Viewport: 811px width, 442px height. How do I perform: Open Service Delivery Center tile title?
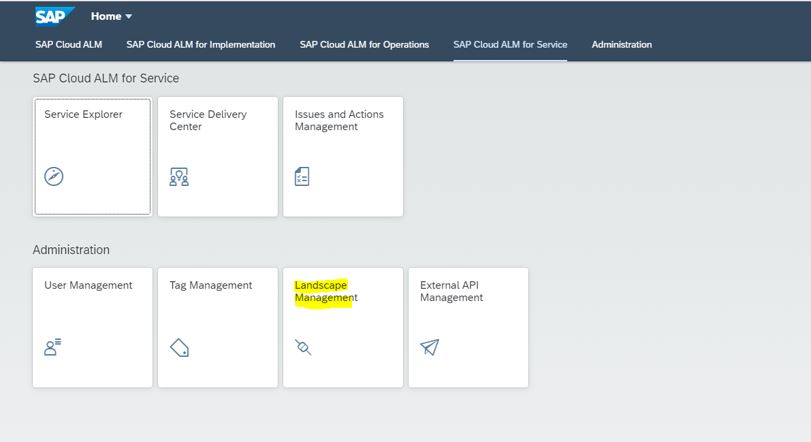pyautogui.click(x=208, y=120)
